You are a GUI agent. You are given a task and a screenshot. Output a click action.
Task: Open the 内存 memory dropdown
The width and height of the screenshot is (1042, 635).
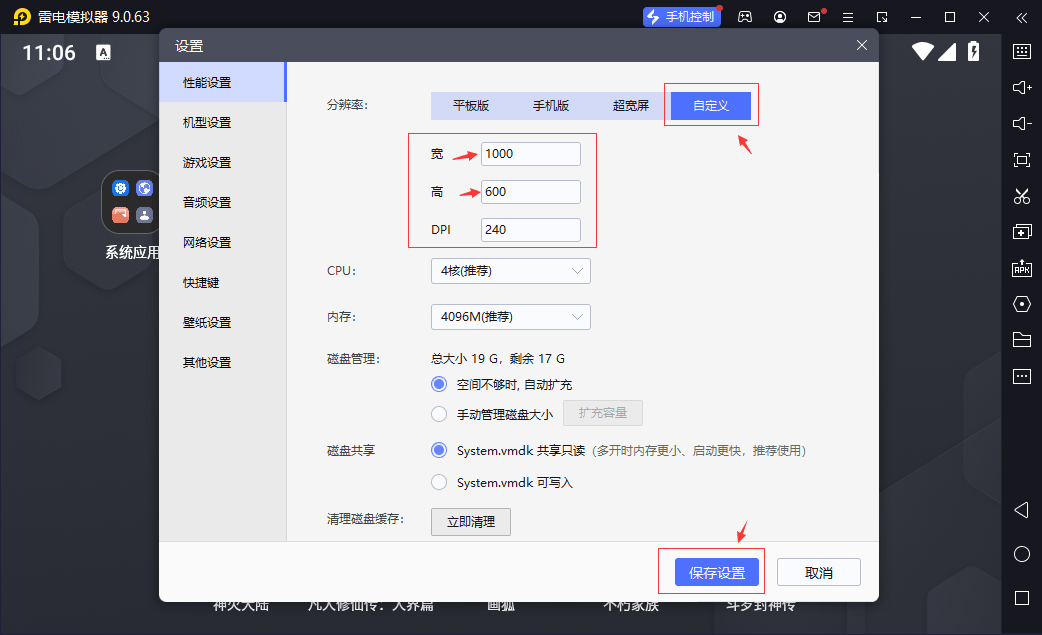(x=510, y=317)
